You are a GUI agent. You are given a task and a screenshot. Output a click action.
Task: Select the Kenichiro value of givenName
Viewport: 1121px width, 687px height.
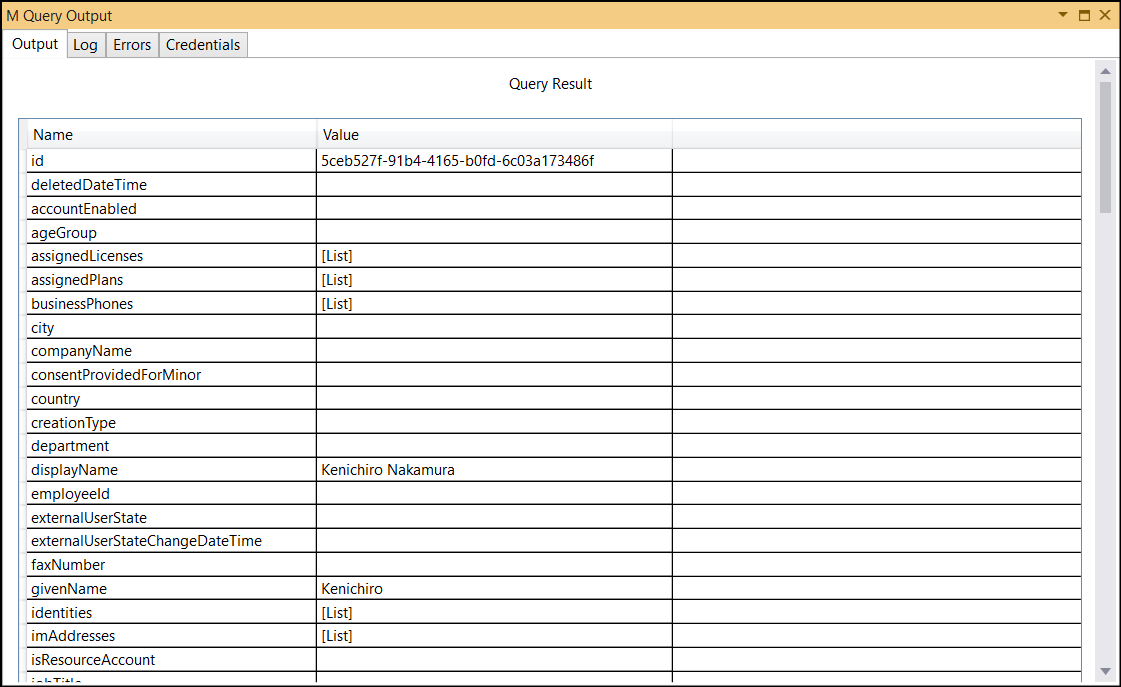[x=494, y=589]
